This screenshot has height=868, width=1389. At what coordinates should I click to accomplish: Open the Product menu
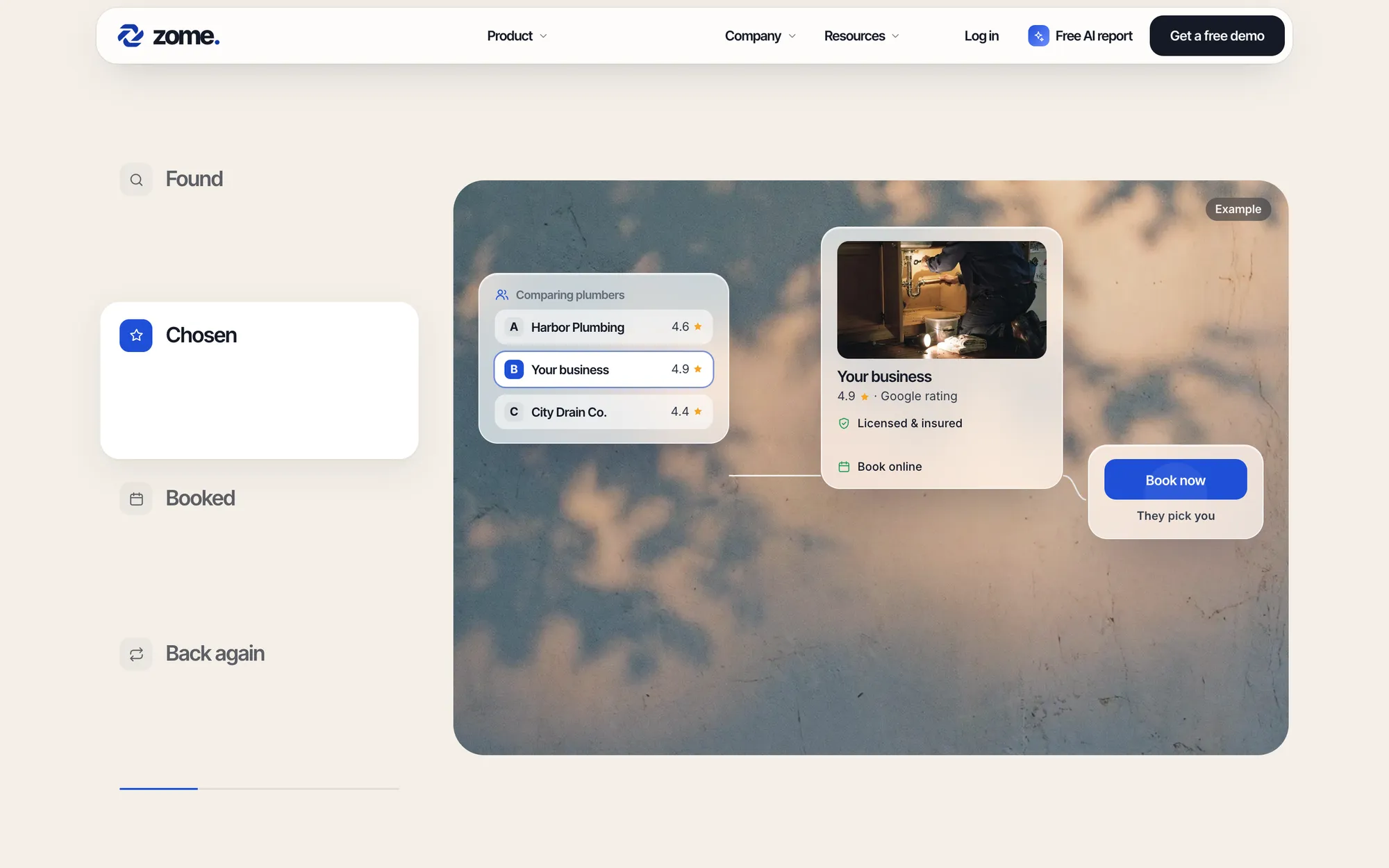coord(517,36)
